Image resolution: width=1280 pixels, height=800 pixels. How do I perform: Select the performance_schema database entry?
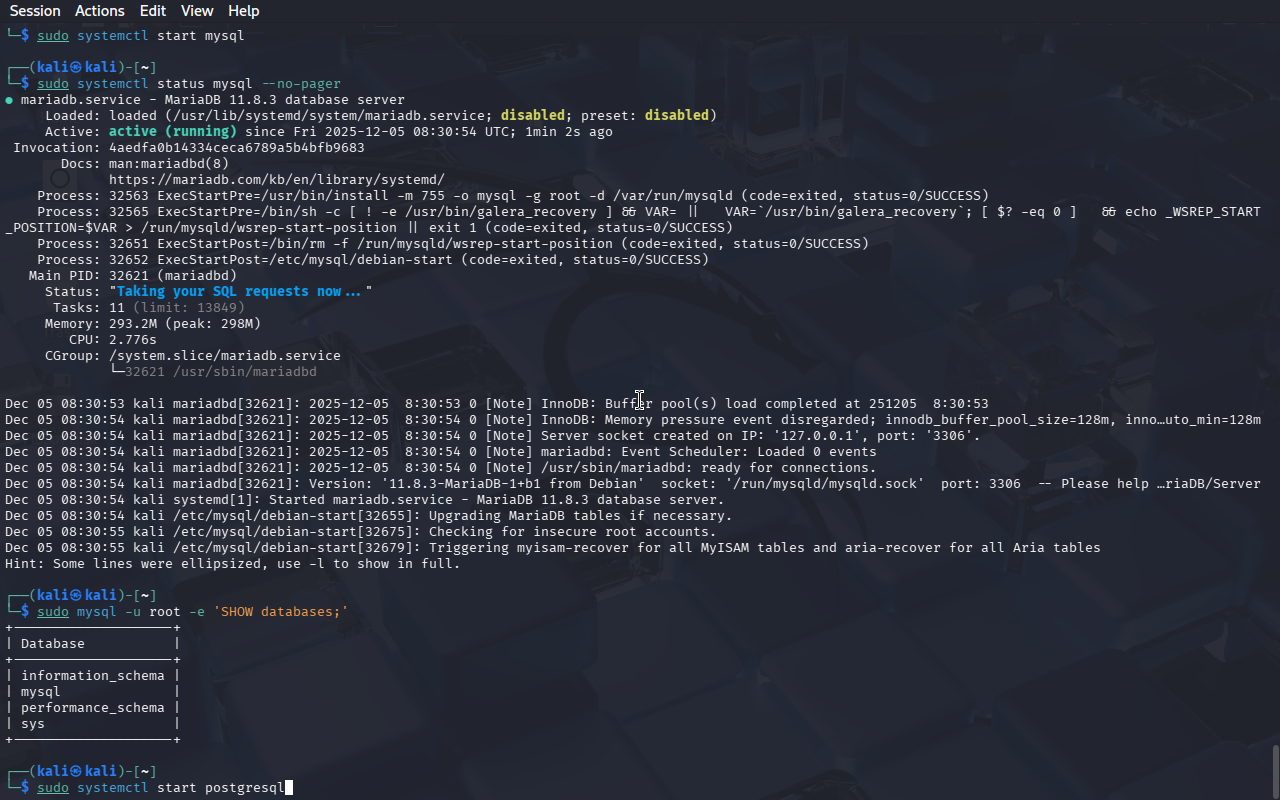92,707
